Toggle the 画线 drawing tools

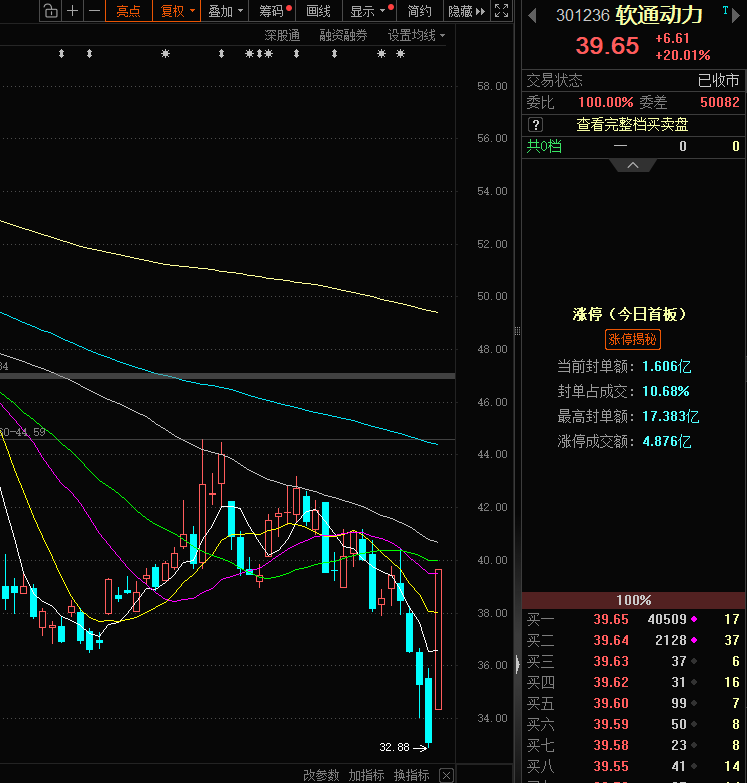coord(319,10)
